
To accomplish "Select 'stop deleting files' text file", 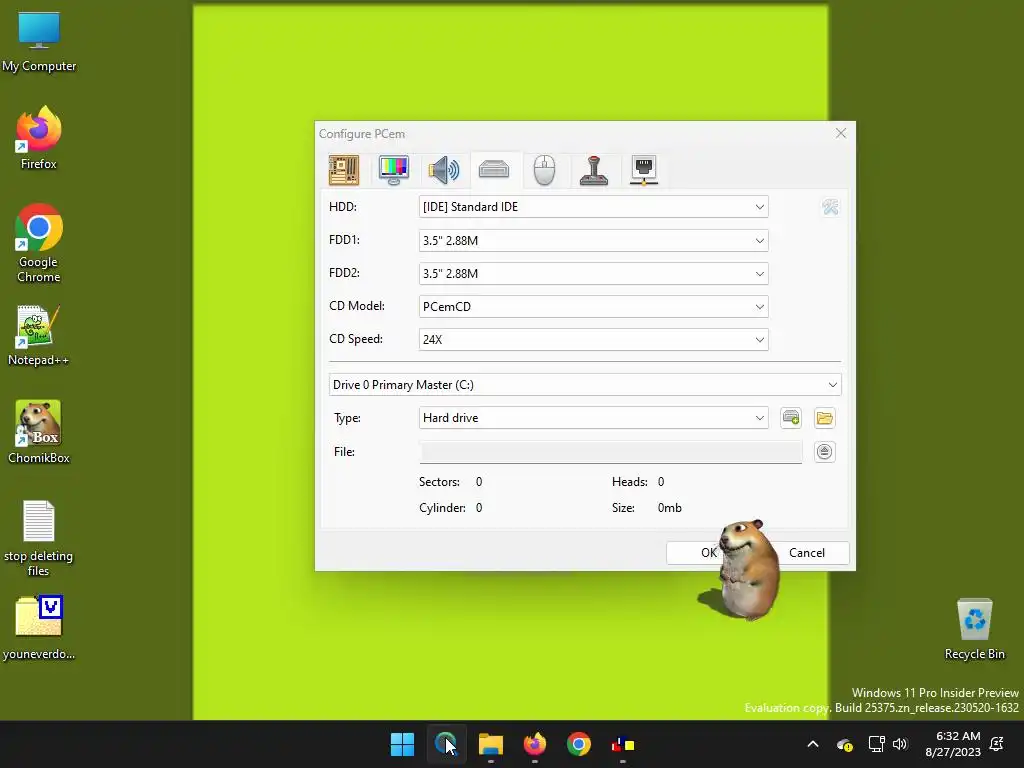I will pyautogui.click(x=39, y=538).
